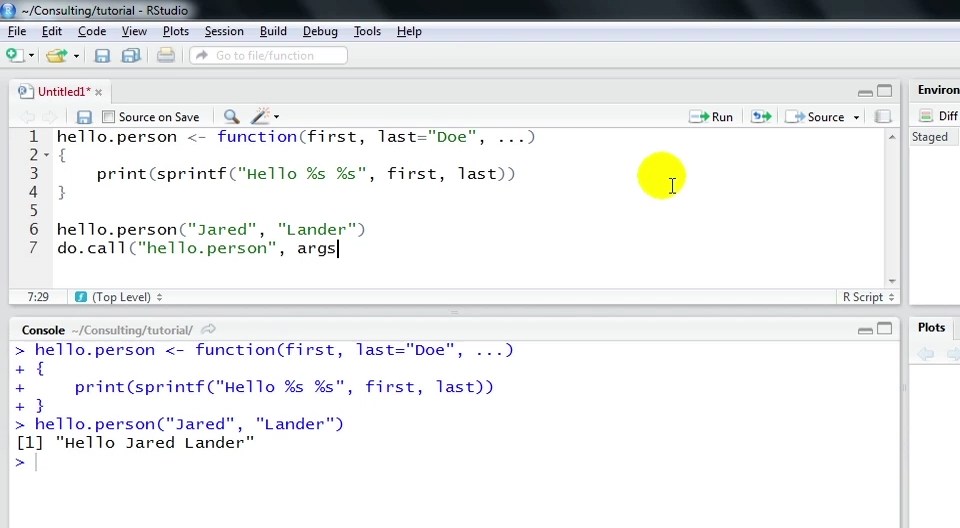This screenshot has height=528, width=960.
Task: Save current document from main toolbar
Action: [102, 56]
